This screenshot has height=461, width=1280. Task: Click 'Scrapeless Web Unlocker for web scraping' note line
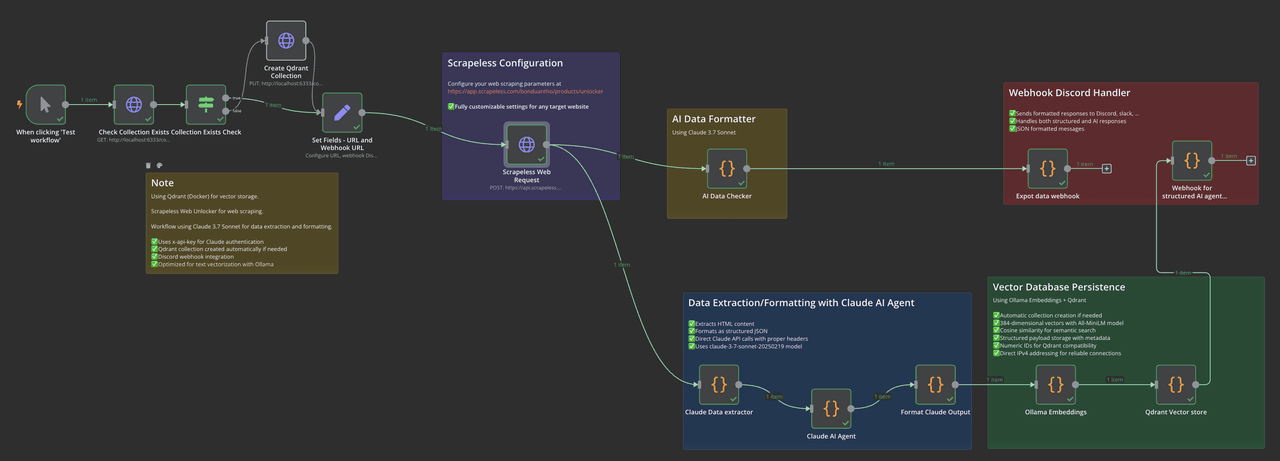207,212
